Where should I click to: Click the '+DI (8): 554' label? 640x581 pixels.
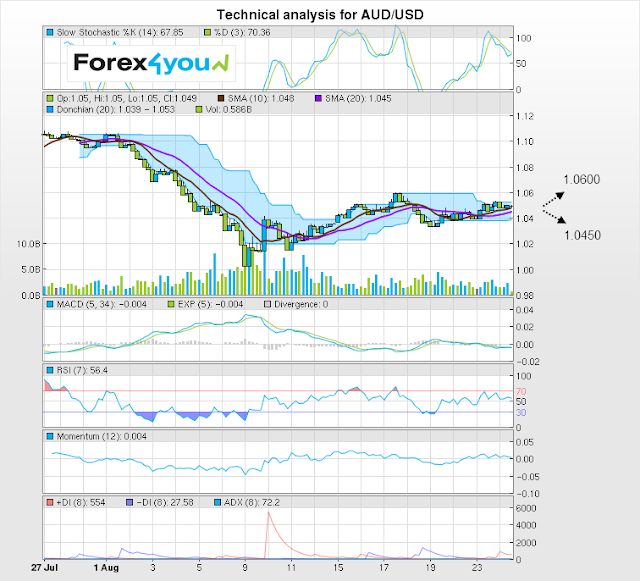tap(81, 503)
